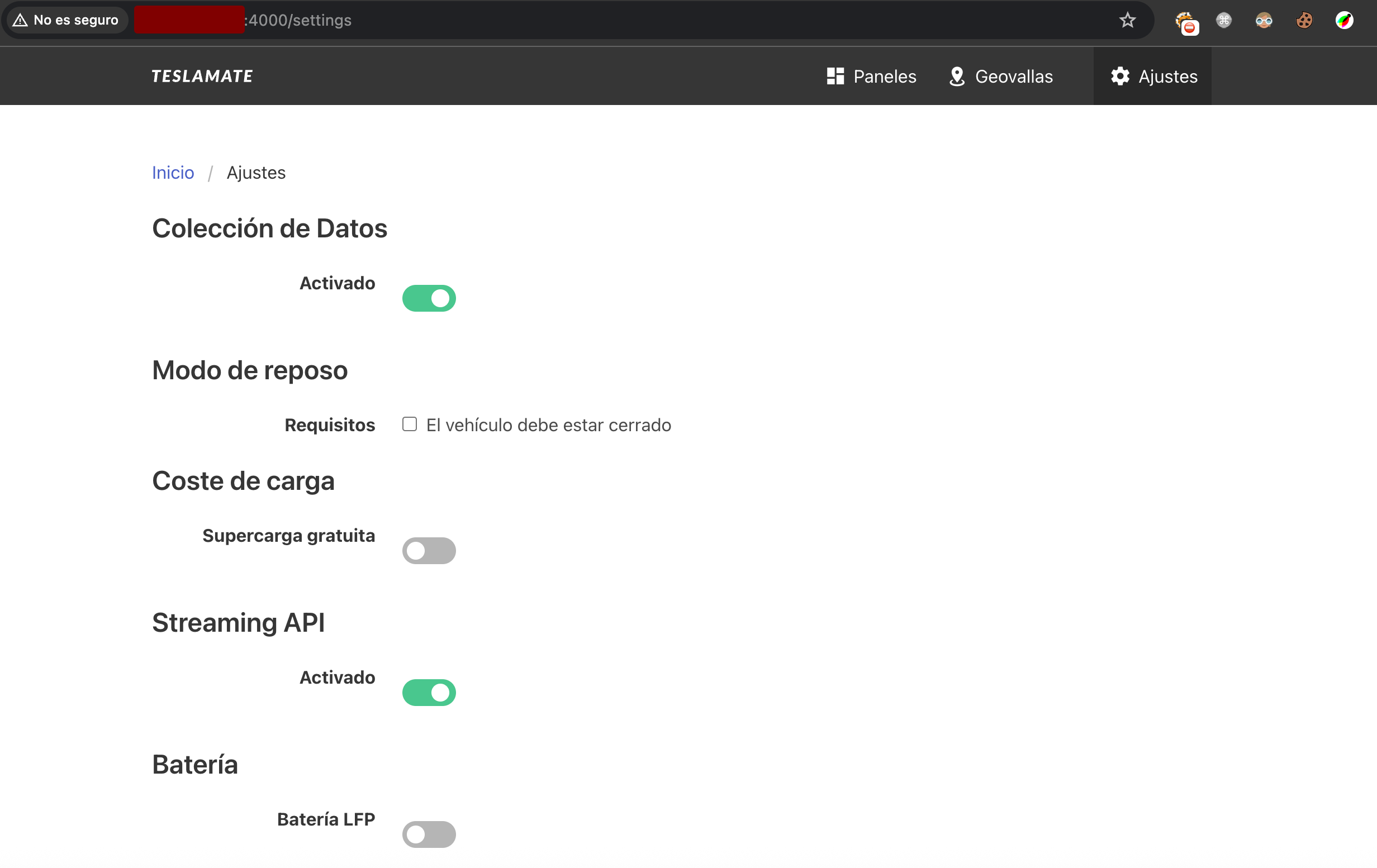Follow the Inicio breadcrumb link

pyautogui.click(x=173, y=173)
